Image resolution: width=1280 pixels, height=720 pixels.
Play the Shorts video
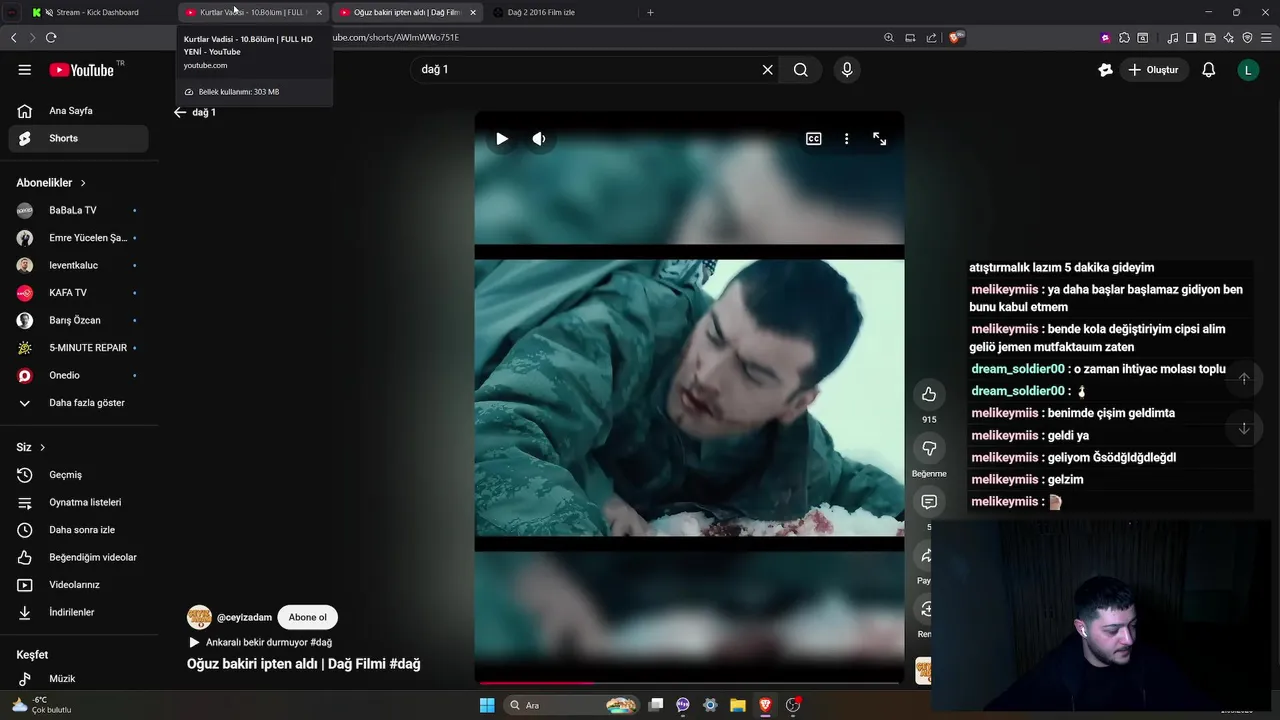[x=502, y=139]
